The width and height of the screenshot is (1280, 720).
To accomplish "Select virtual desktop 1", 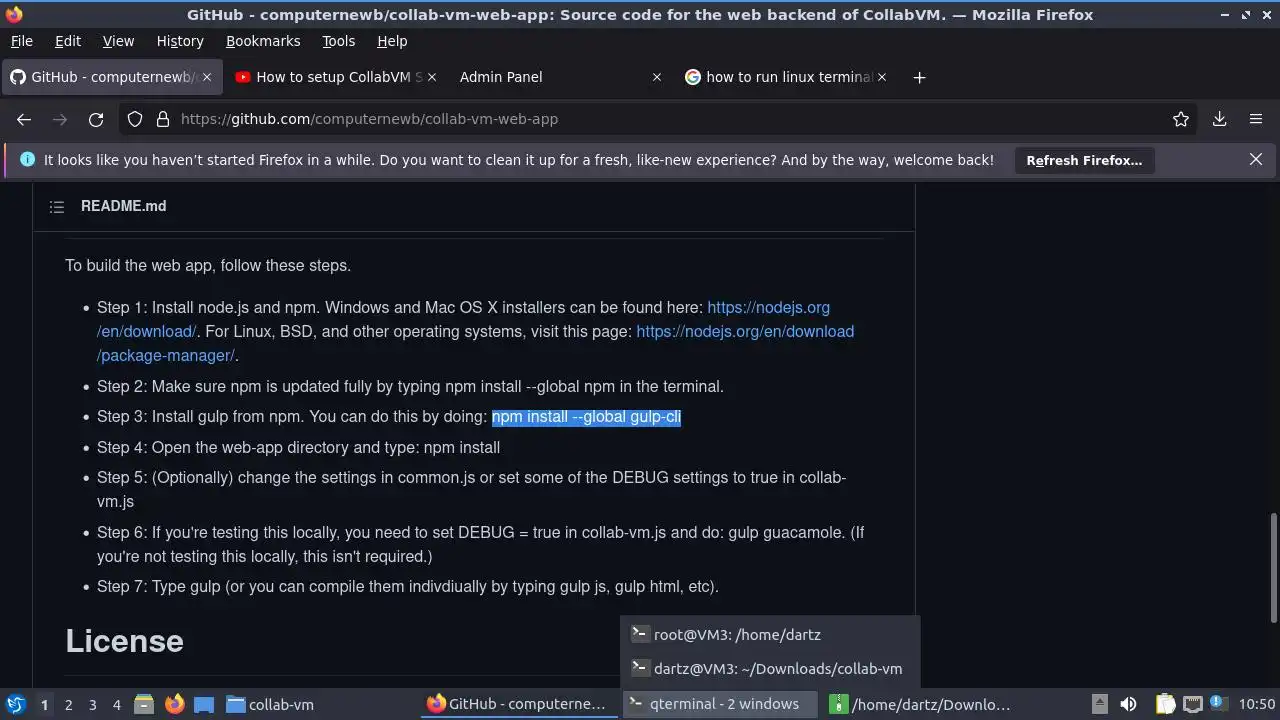I will coord(44,704).
